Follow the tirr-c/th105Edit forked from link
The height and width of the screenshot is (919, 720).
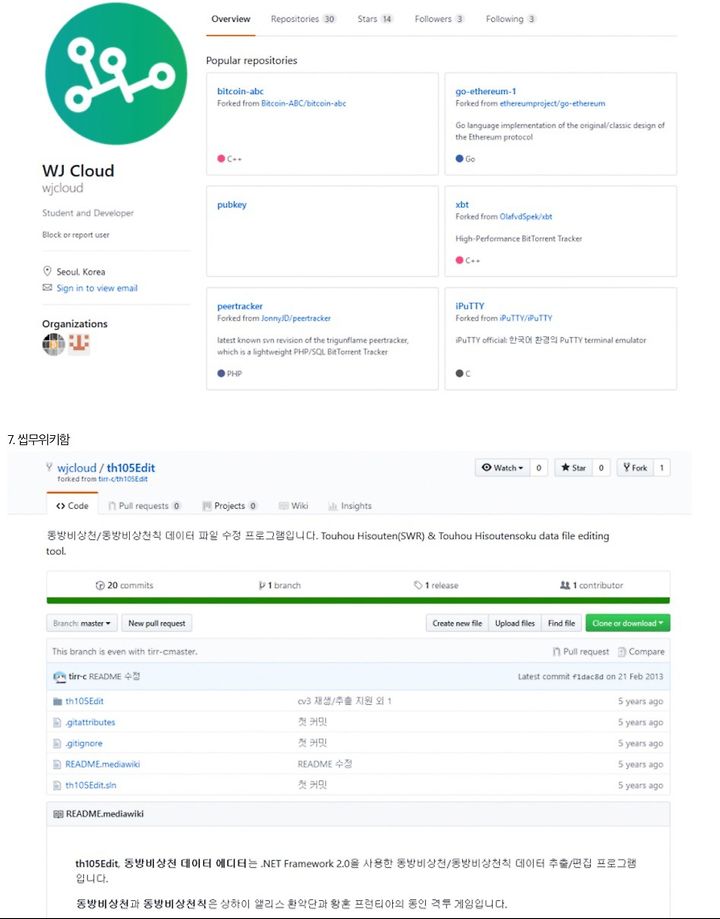click(123, 479)
